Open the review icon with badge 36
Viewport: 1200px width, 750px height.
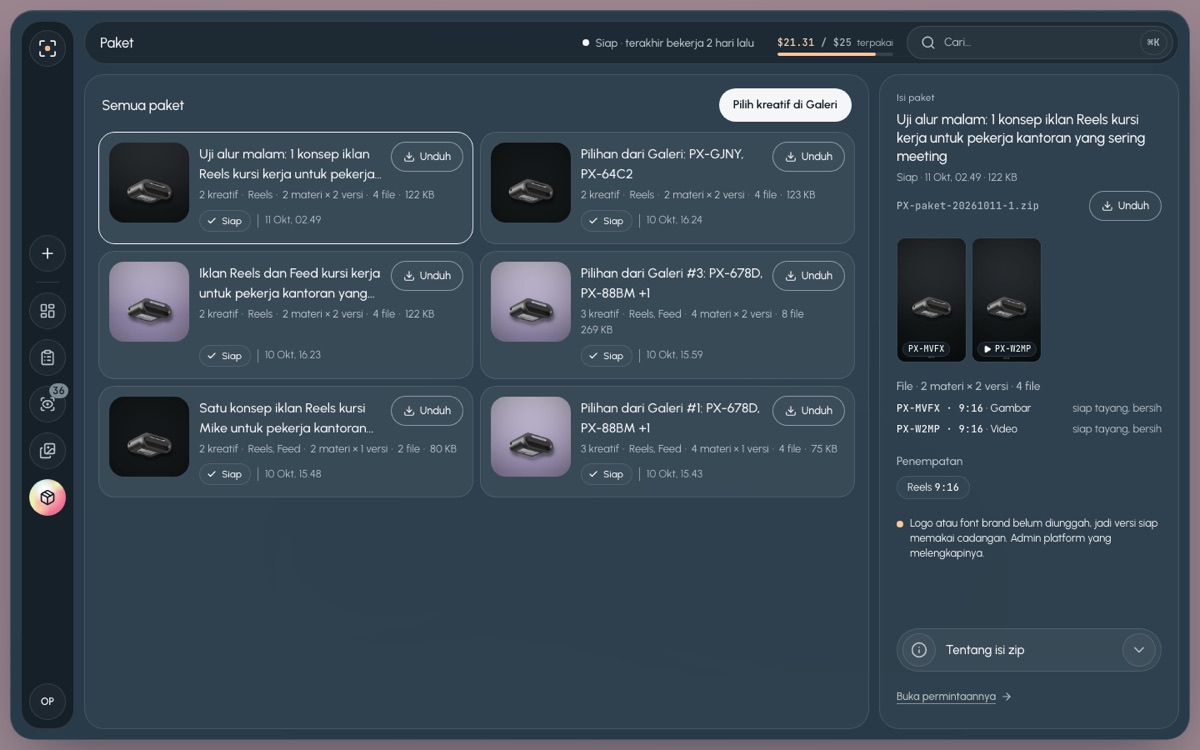[47, 404]
